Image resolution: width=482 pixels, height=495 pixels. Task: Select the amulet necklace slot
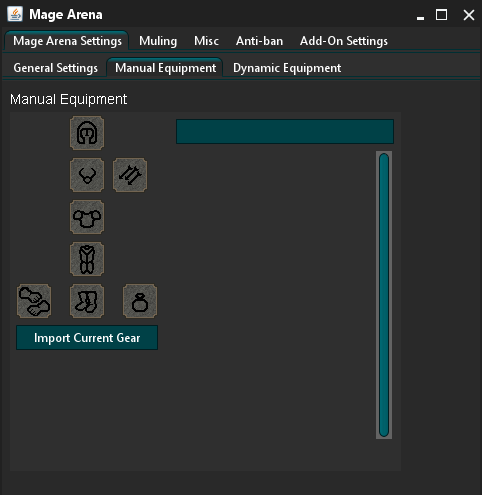pos(87,175)
